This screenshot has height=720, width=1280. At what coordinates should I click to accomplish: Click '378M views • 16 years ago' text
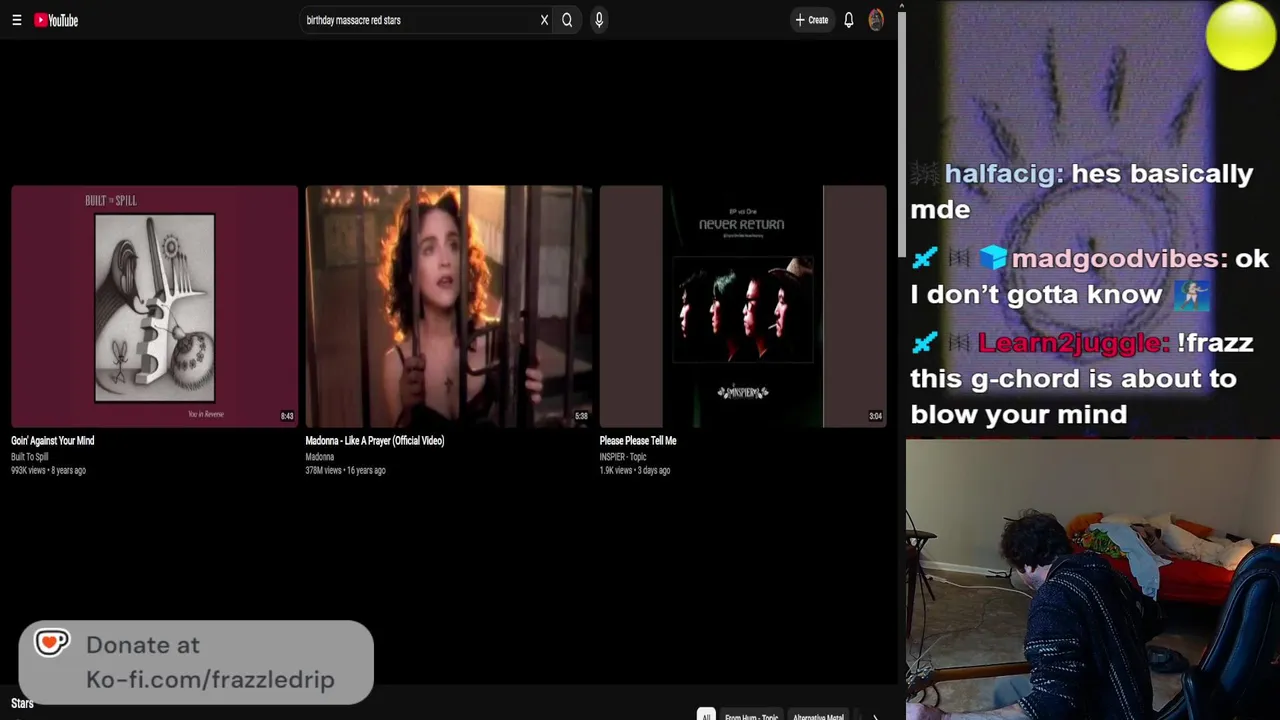coord(345,470)
